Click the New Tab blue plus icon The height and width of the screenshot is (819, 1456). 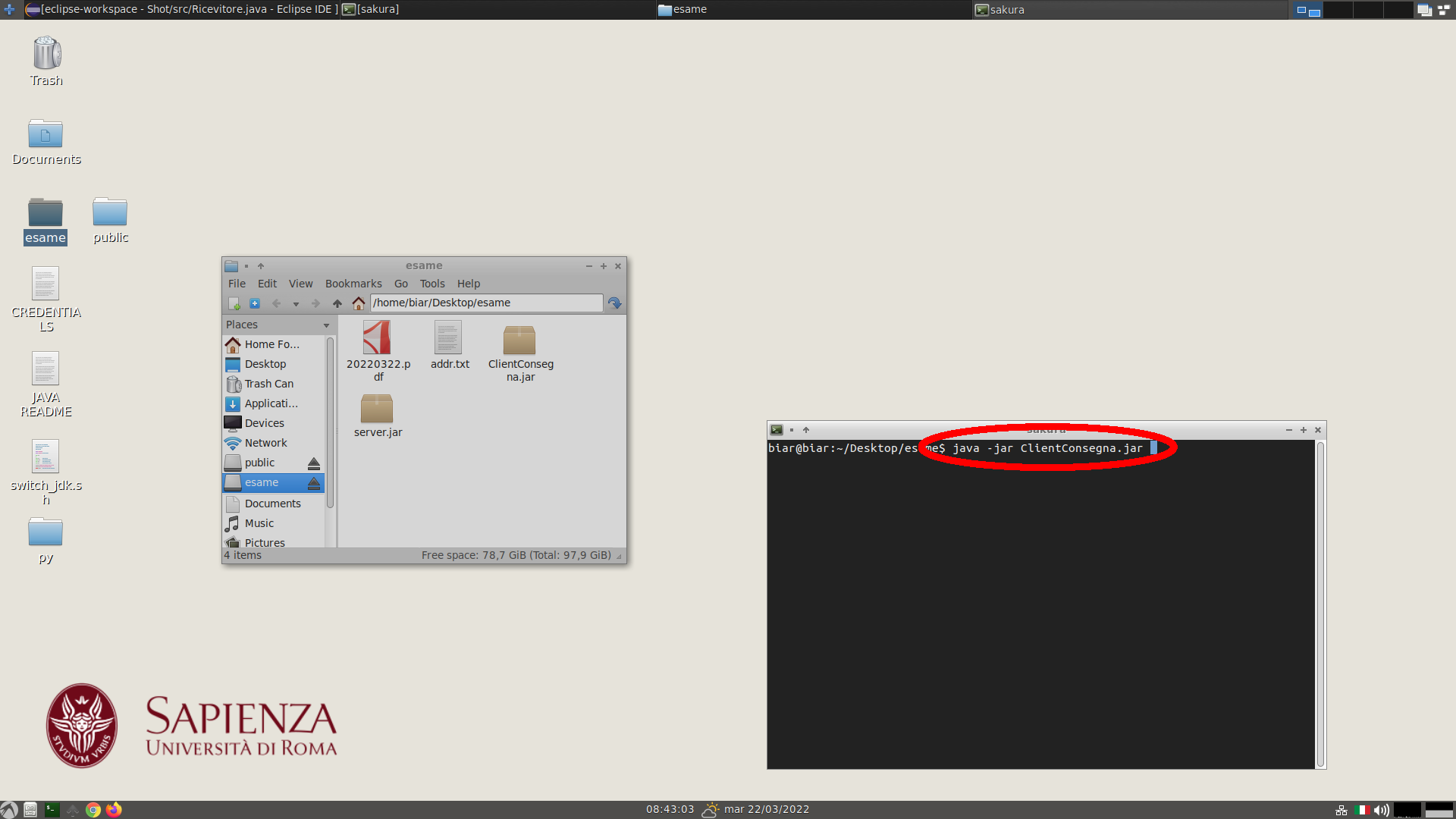coord(255,303)
